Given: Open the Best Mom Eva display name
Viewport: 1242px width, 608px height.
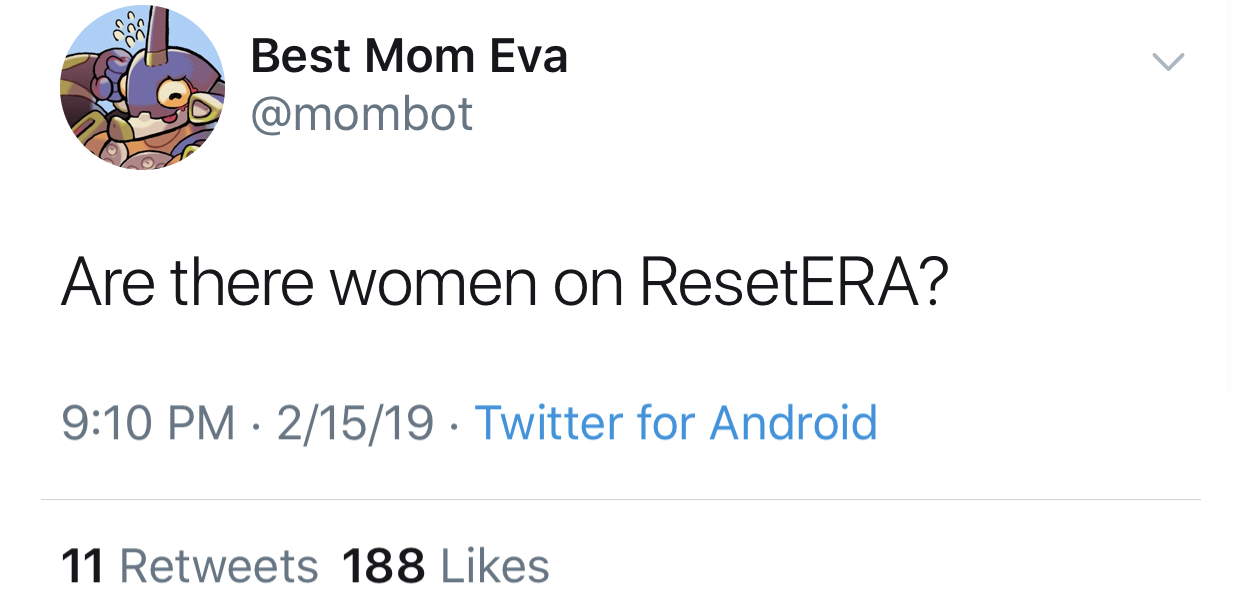Looking at the screenshot, I should [409, 55].
